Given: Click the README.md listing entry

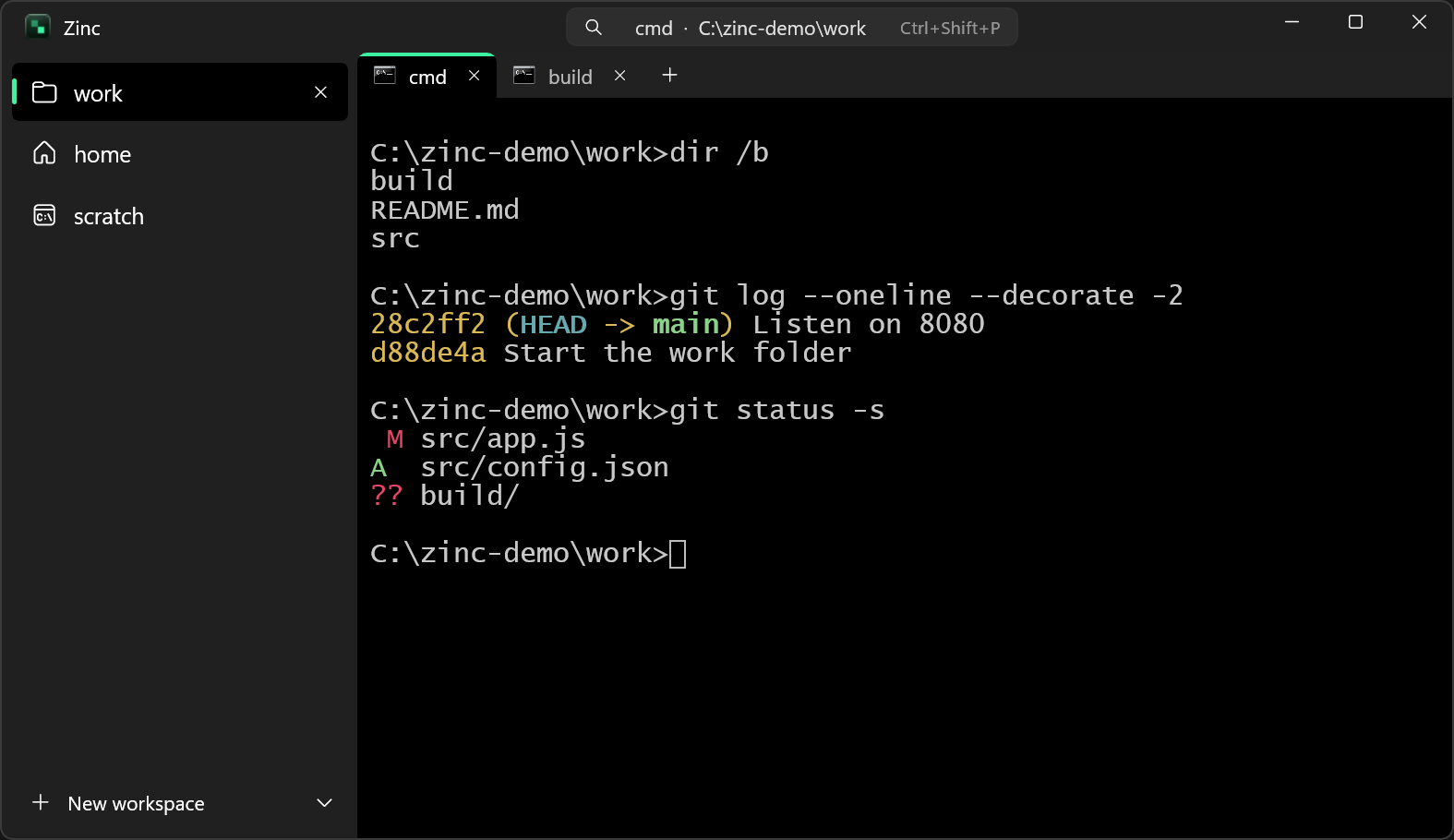Looking at the screenshot, I should 444,210.
